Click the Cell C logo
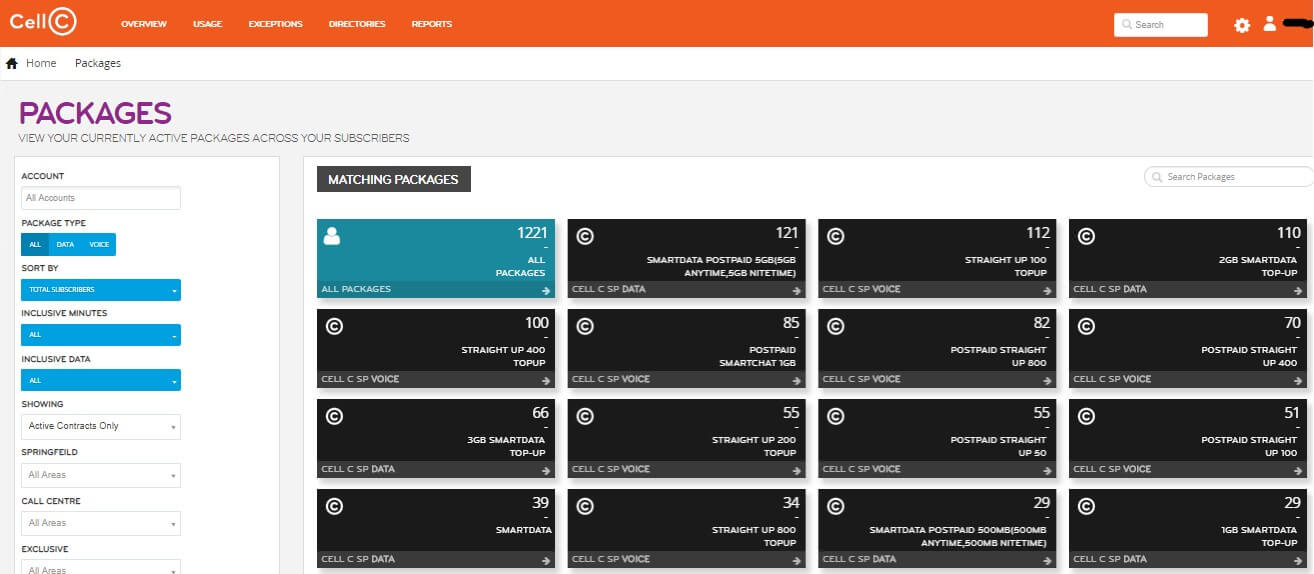The width and height of the screenshot is (1314, 574). pyautogui.click(x=44, y=23)
